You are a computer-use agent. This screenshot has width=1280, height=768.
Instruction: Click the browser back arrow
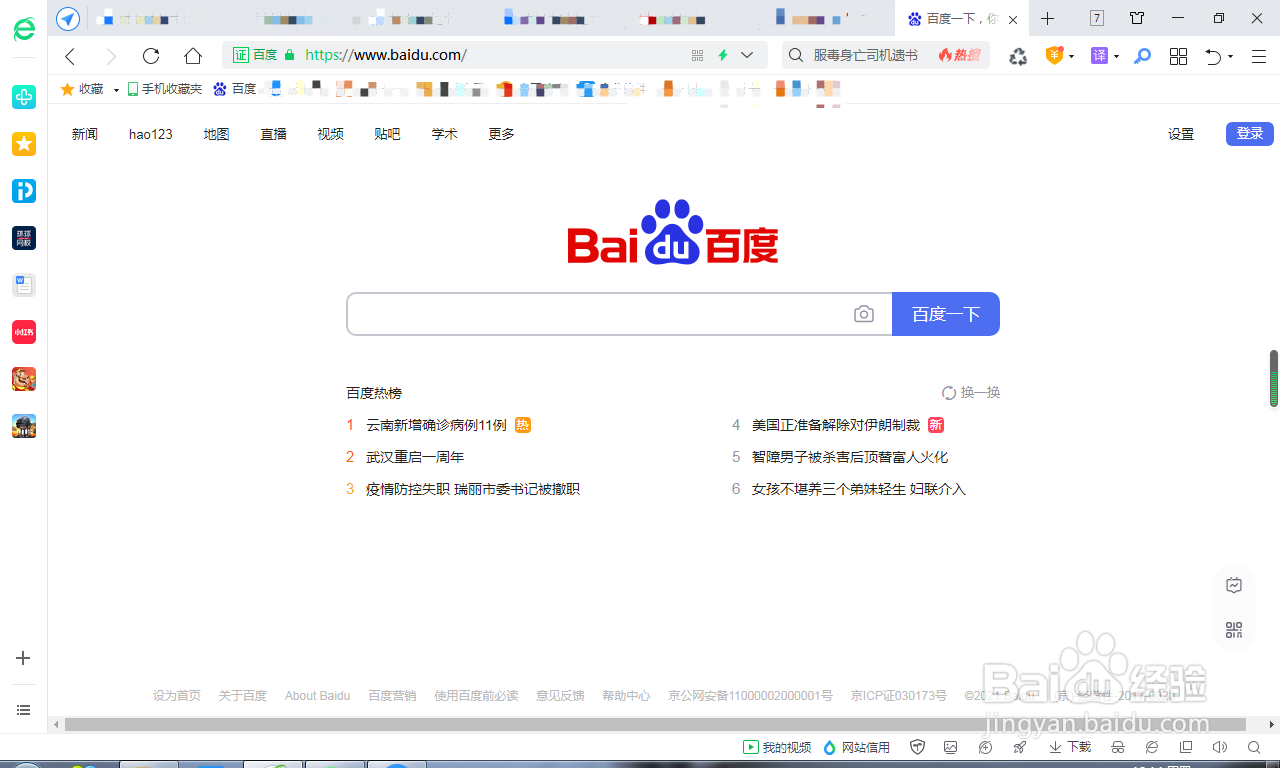point(70,56)
